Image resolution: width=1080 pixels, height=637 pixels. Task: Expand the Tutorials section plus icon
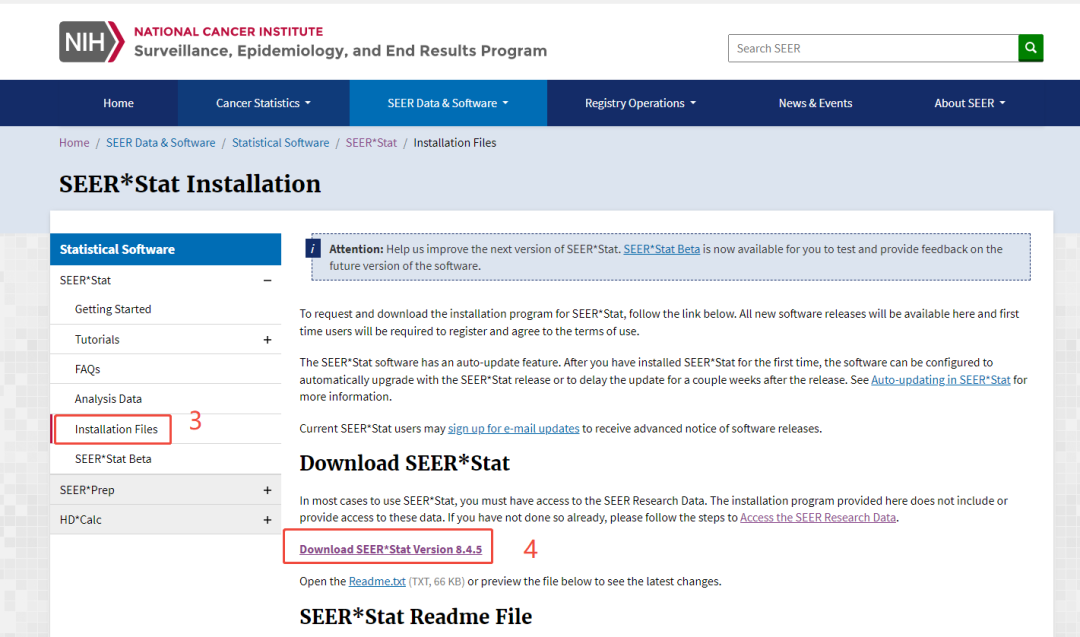[267, 340]
